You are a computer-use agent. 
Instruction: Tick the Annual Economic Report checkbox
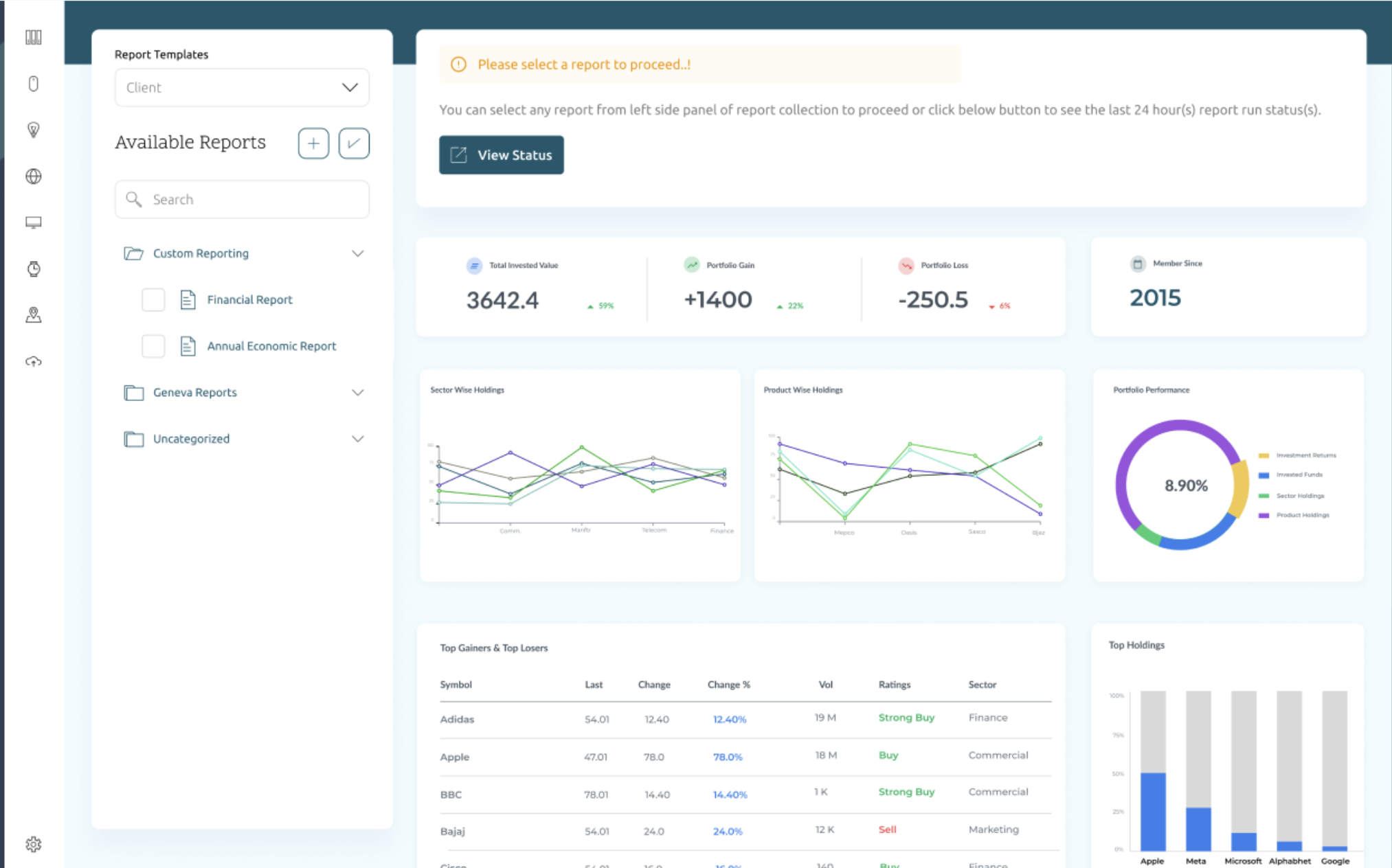click(153, 346)
